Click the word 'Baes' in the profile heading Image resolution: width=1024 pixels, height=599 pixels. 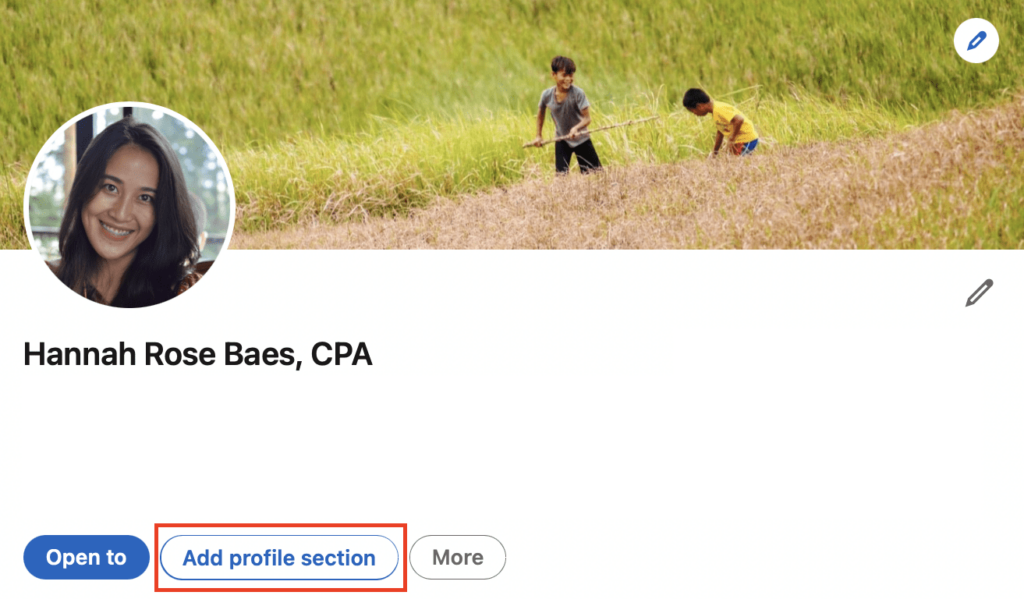pos(262,355)
